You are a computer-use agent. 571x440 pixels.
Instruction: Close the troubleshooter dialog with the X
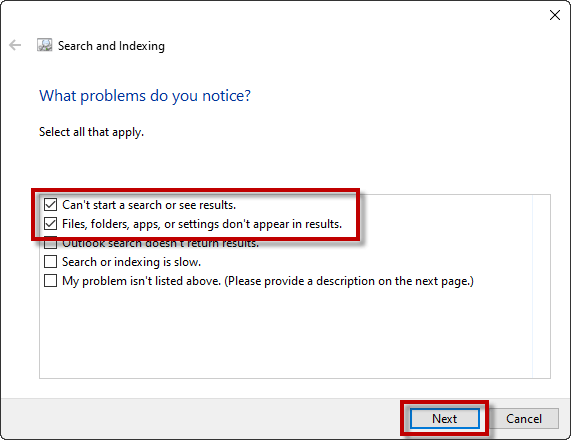click(555, 15)
